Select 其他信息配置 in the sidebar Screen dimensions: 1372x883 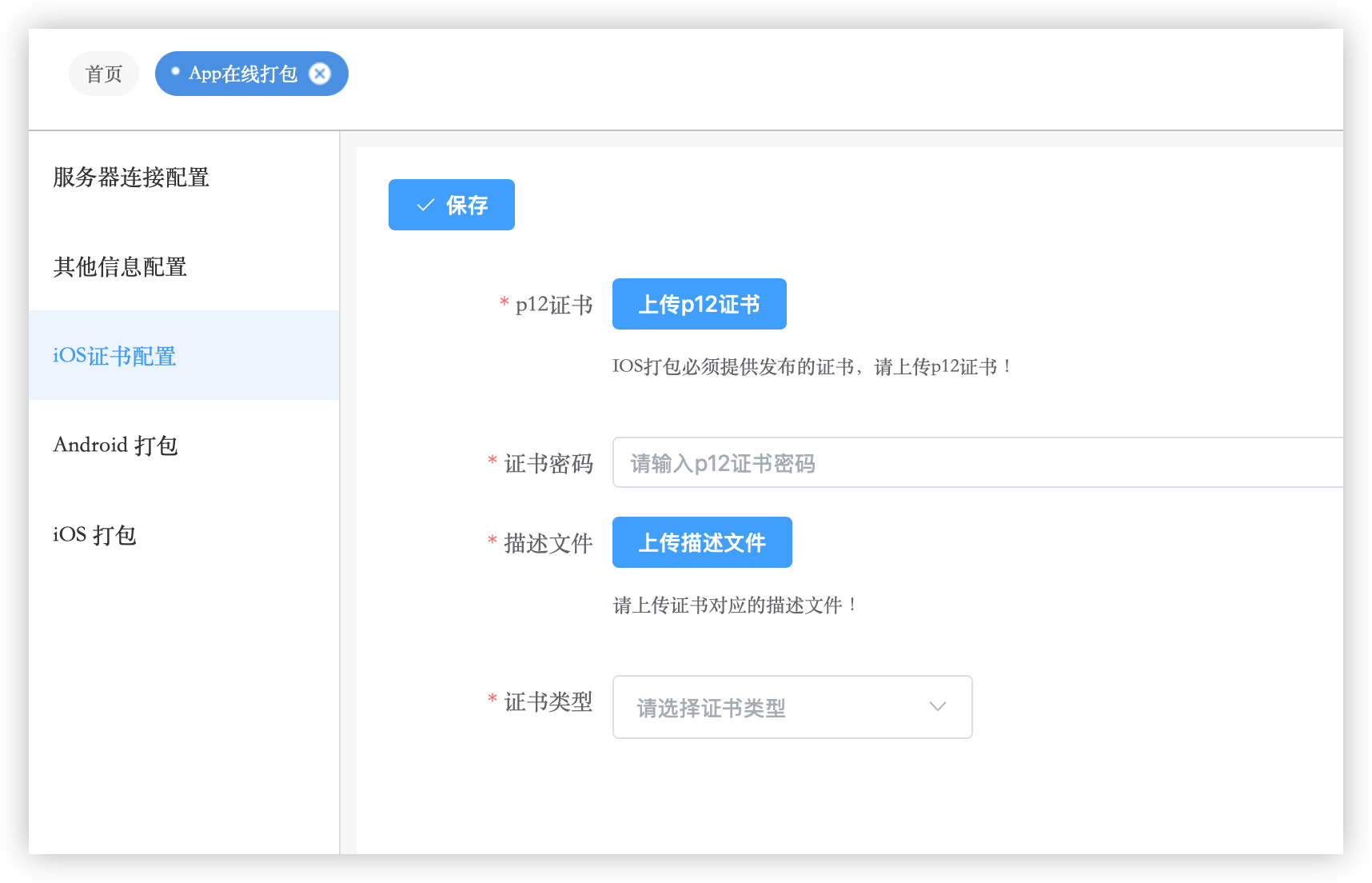120,267
